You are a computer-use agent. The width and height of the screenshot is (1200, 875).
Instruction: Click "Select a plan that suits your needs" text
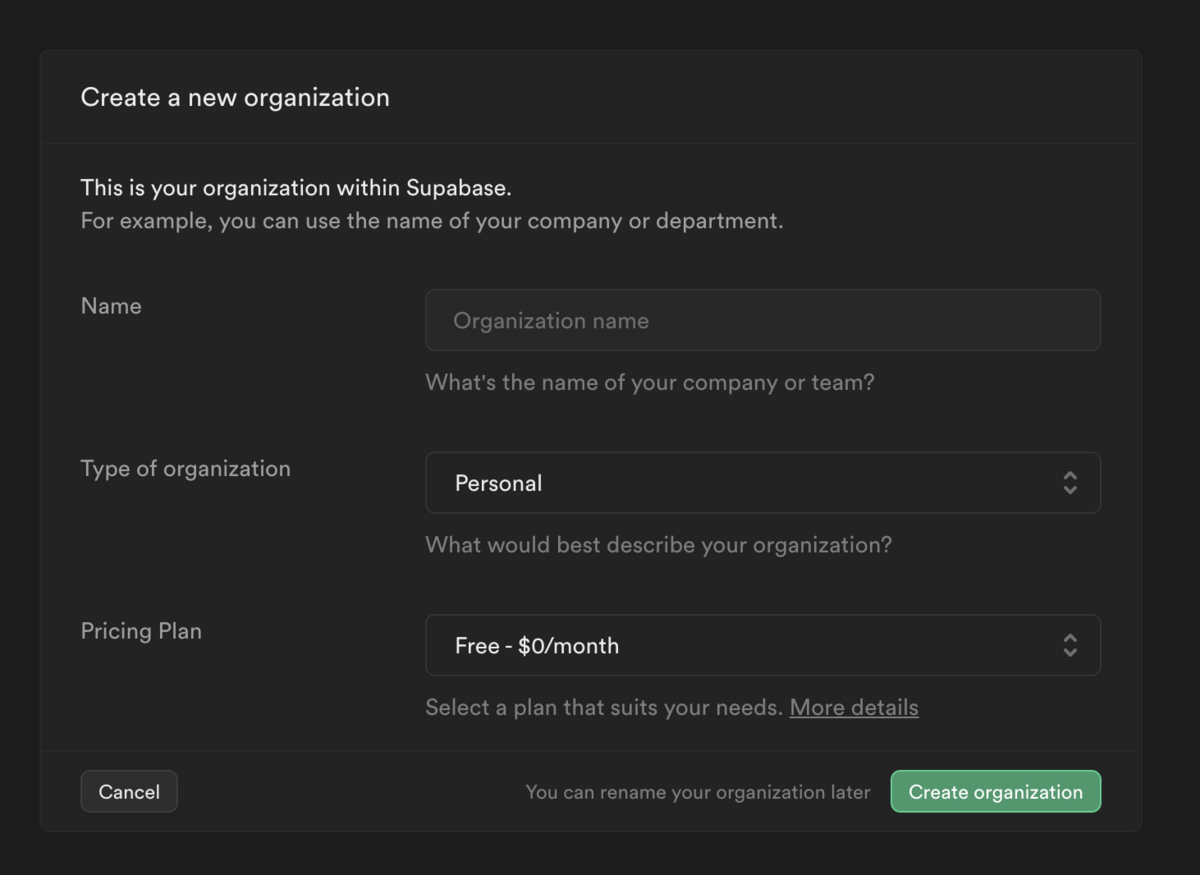tap(603, 708)
